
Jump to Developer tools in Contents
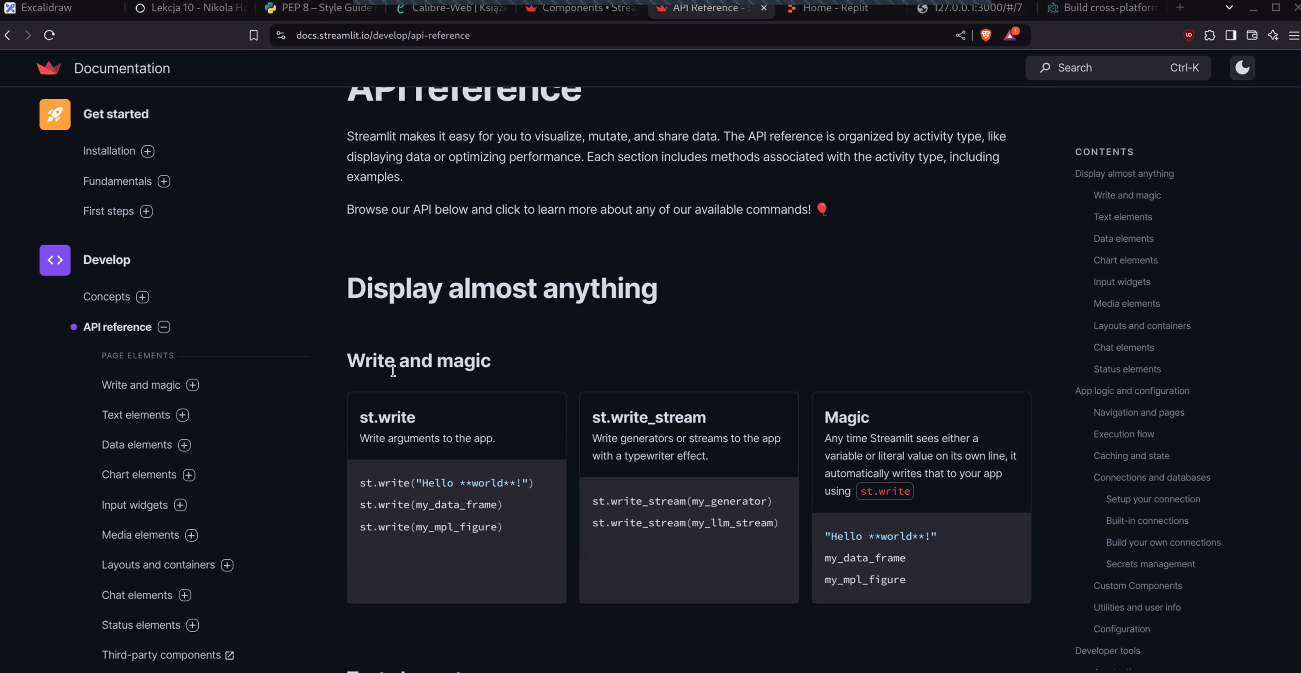[1107, 651]
